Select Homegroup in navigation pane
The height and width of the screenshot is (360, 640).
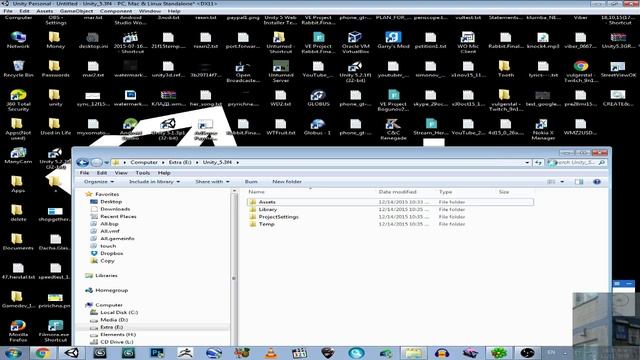click(111, 290)
